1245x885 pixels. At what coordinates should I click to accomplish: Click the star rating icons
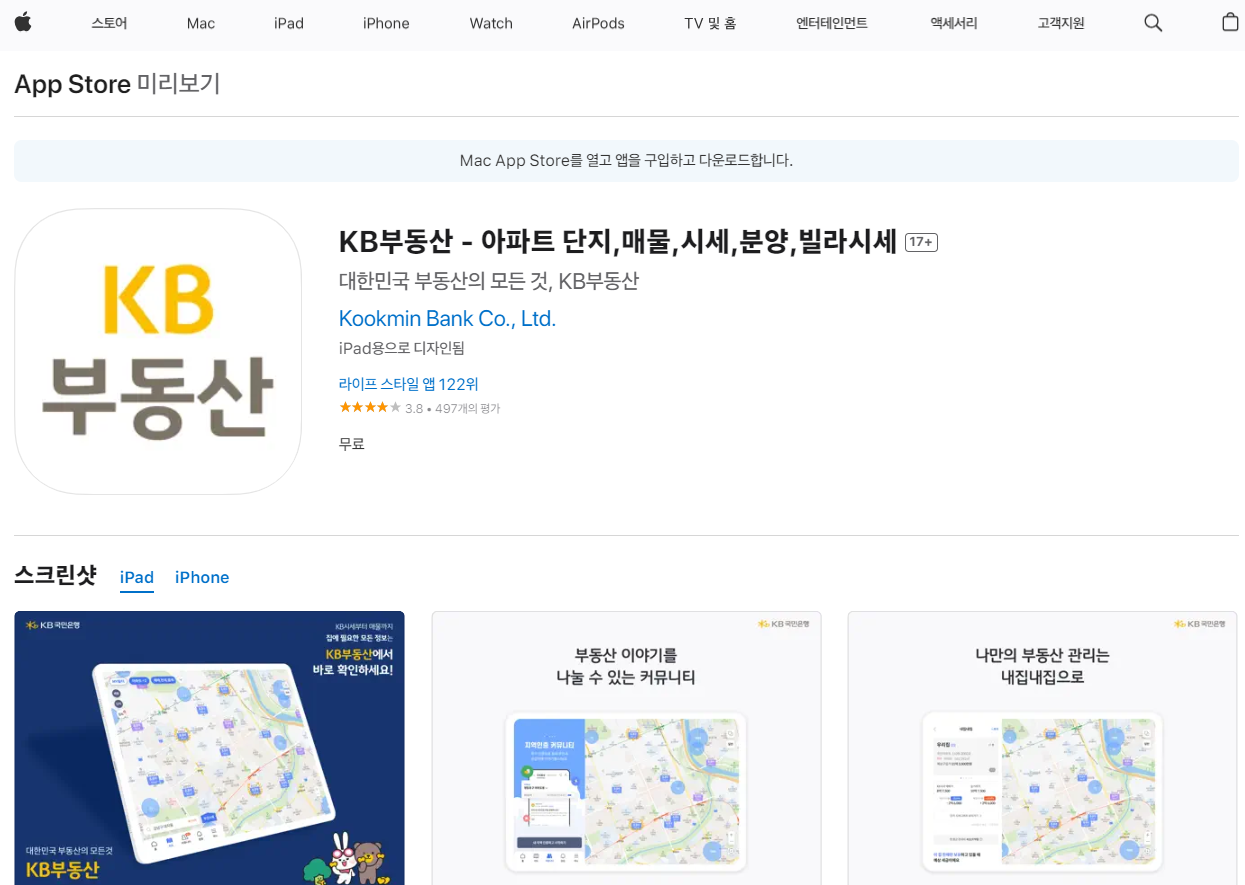click(x=370, y=408)
